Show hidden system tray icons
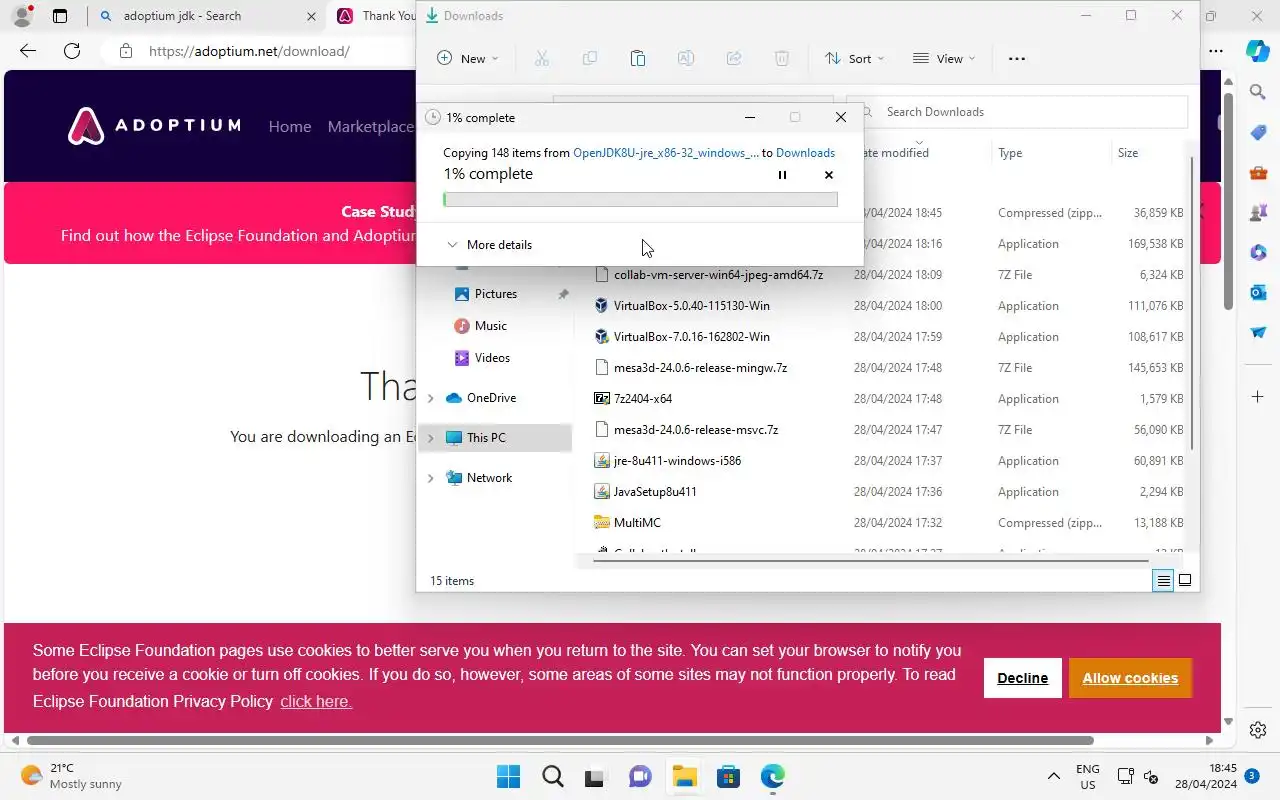1280x800 pixels. (x=1053, y=776)
